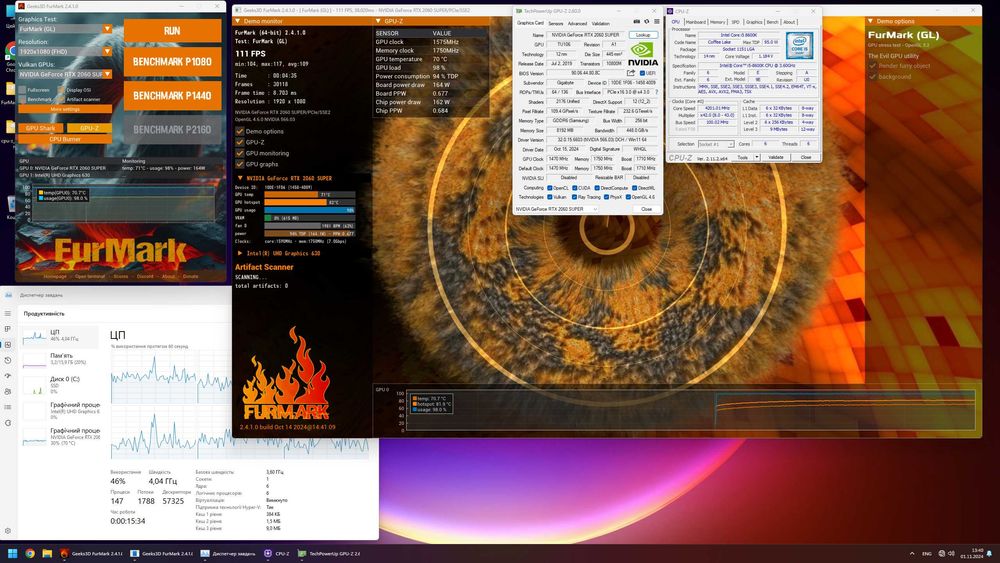Switch to Advanced tab in GPU-Z

(x=577, y=23)
